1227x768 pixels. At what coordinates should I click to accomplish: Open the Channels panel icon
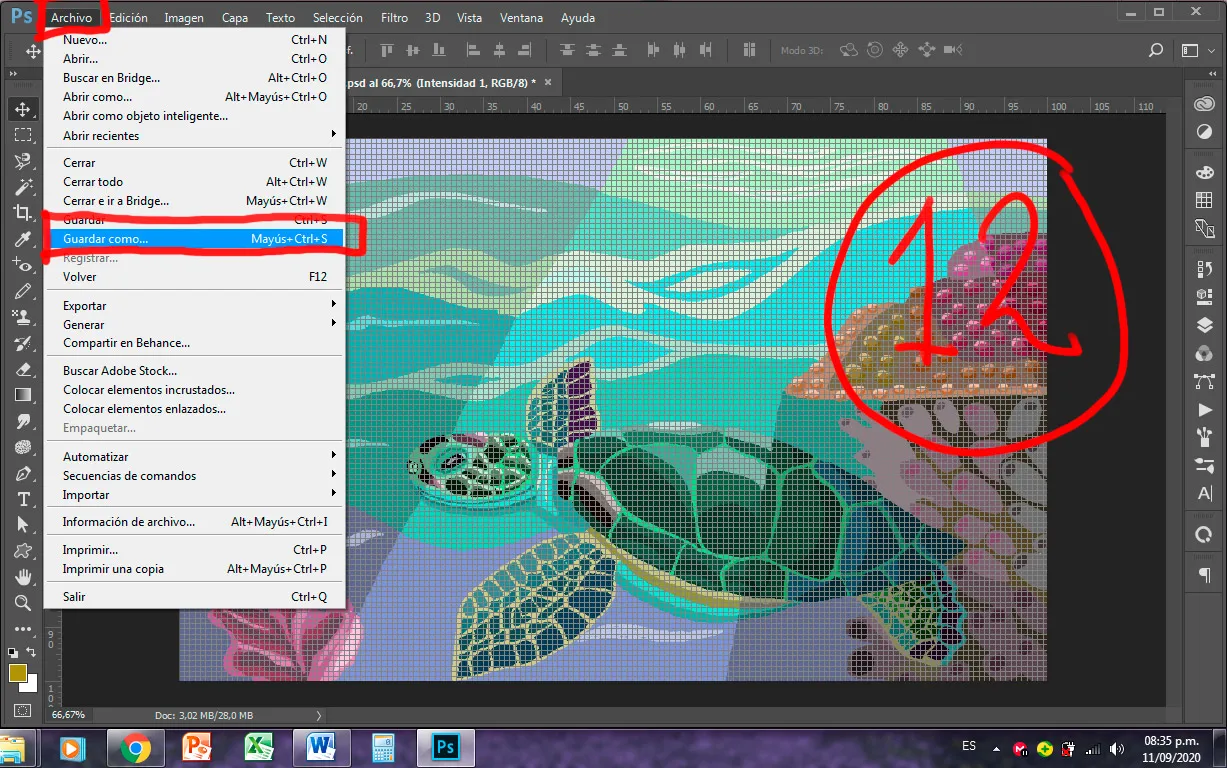[x=1204, y=353]
